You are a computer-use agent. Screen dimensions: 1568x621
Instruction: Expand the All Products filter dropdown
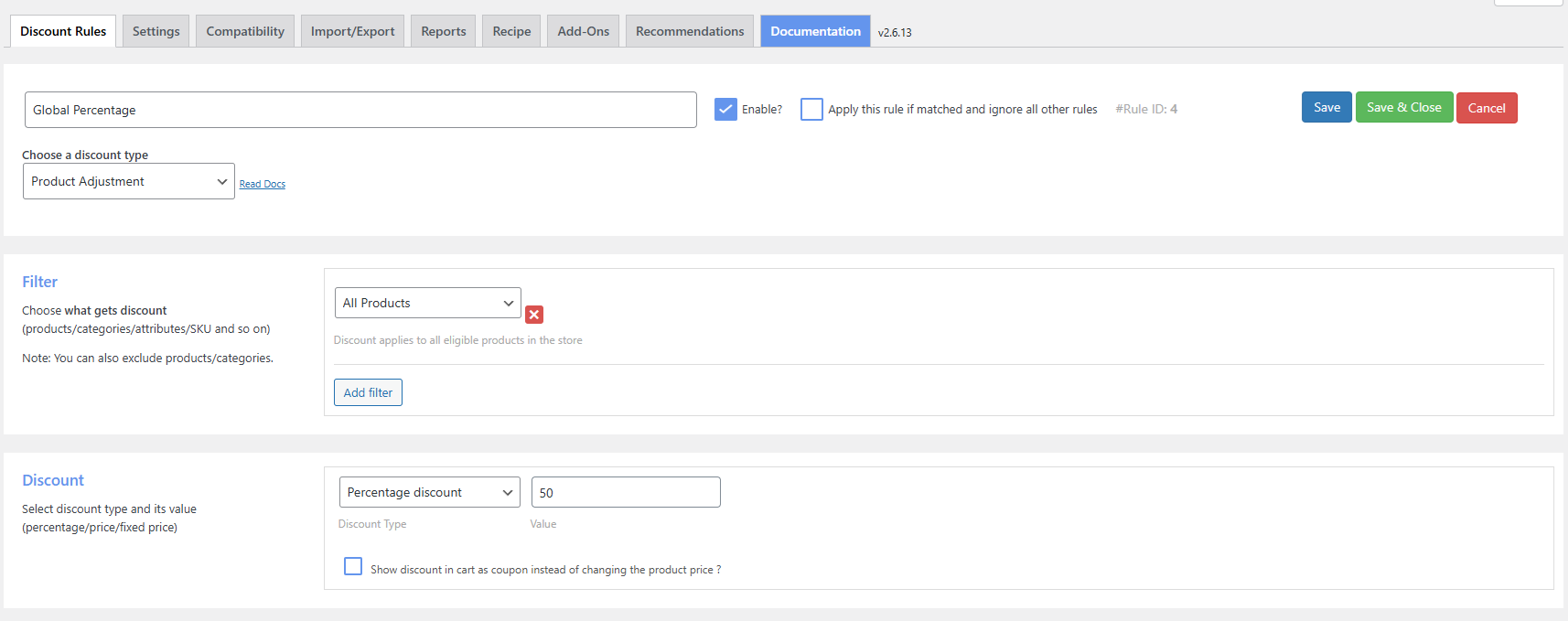(427, 303)
